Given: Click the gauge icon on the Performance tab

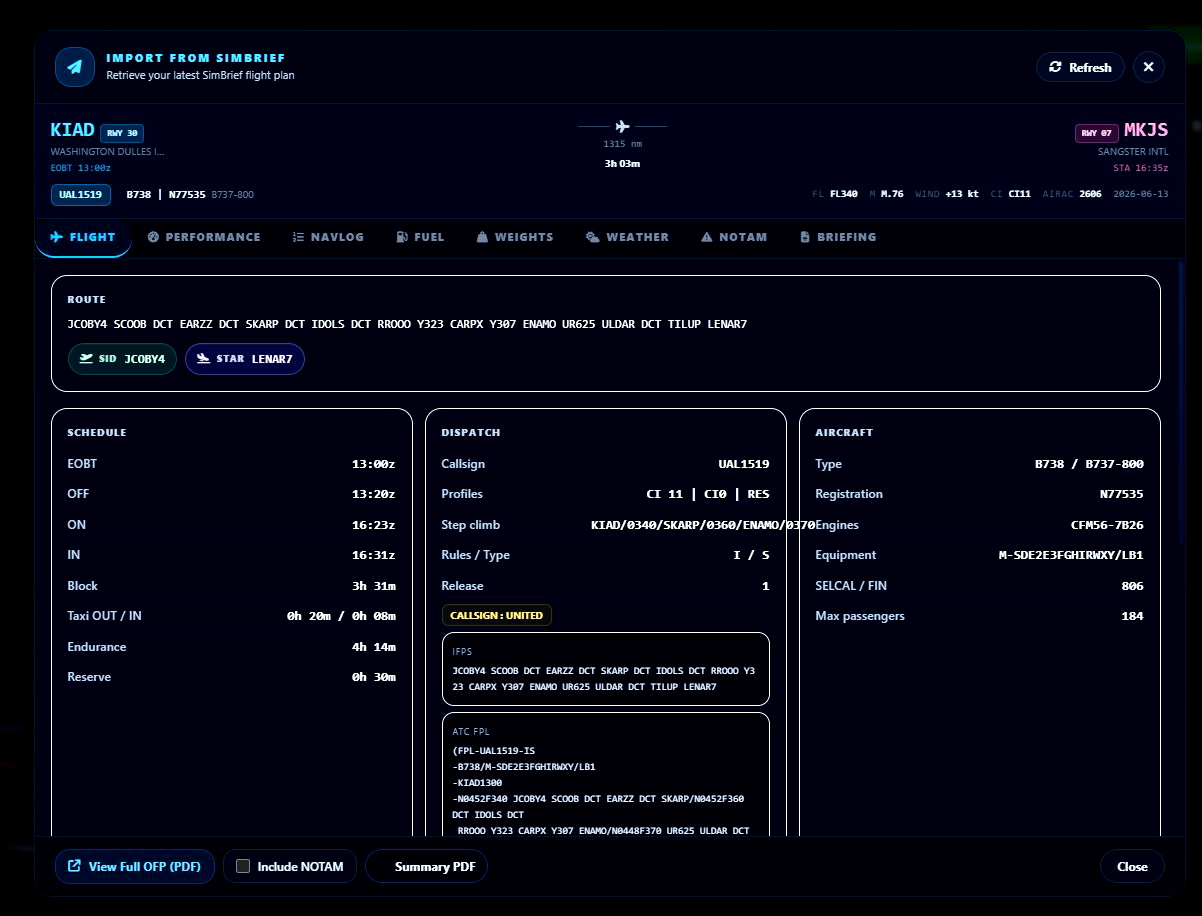Looking at the screenshot, I should [153, 237].
